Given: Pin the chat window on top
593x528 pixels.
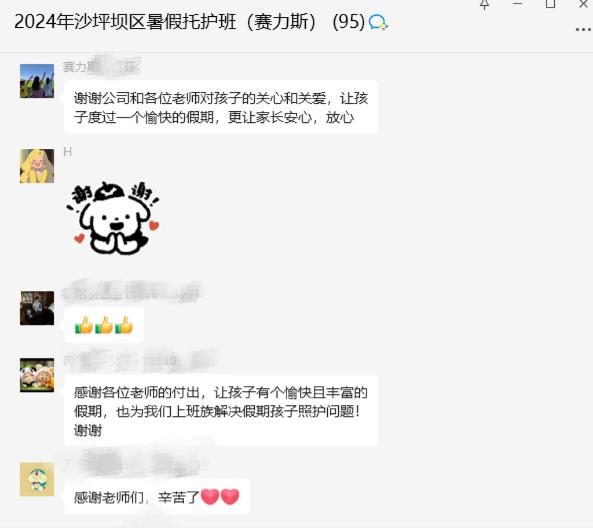Looking at the screenshot, I should [x=484, y=5].
